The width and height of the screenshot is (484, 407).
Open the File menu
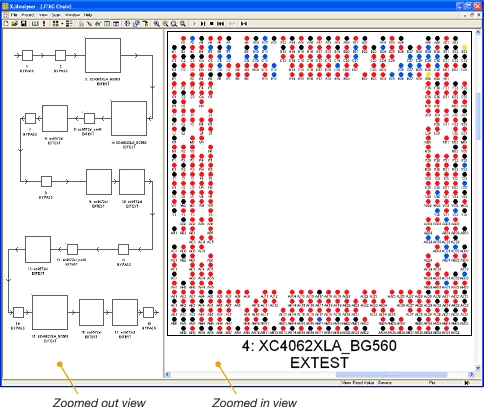tap(14, 15)
